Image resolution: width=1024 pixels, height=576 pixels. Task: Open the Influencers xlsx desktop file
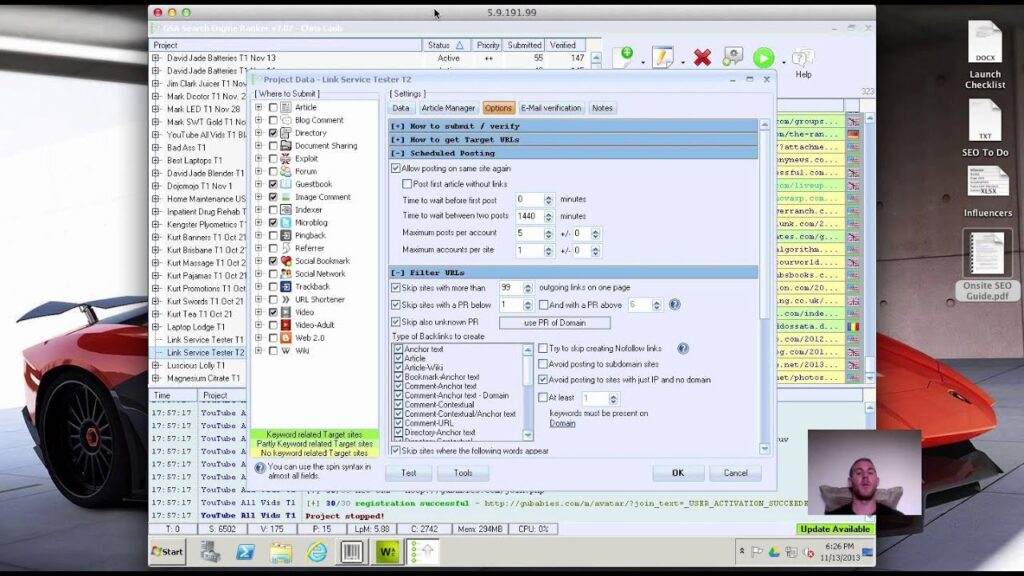pos(987,191)
